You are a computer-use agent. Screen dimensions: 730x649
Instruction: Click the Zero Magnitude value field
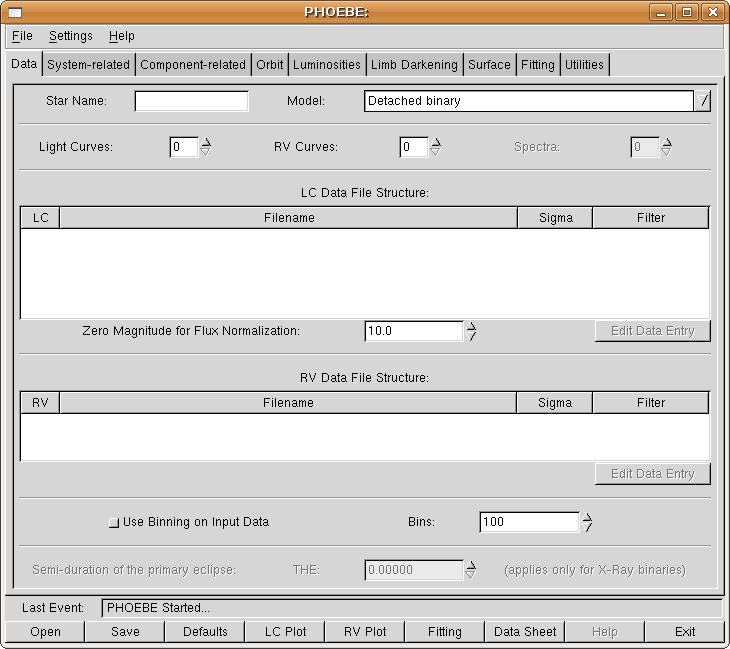click(414, 331)
